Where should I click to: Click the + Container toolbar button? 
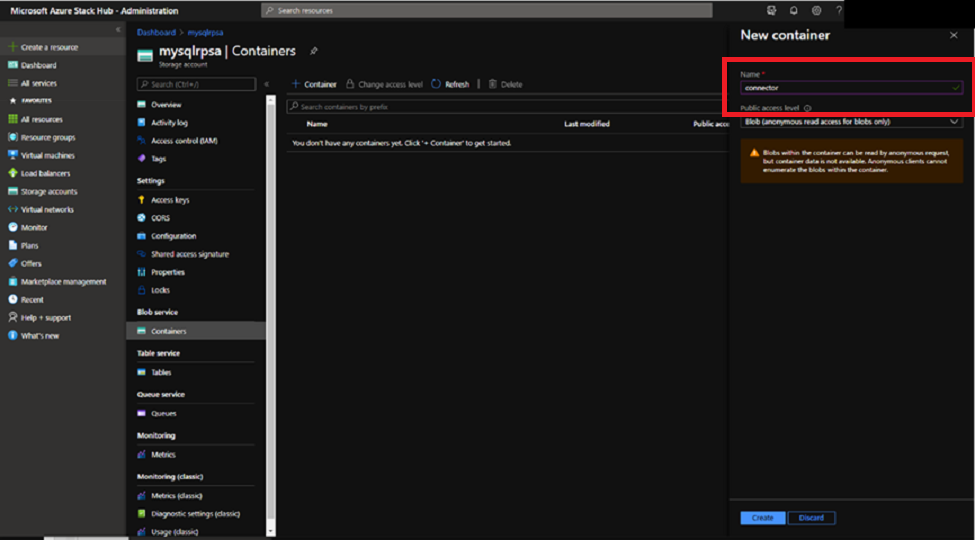click(314, 84)
